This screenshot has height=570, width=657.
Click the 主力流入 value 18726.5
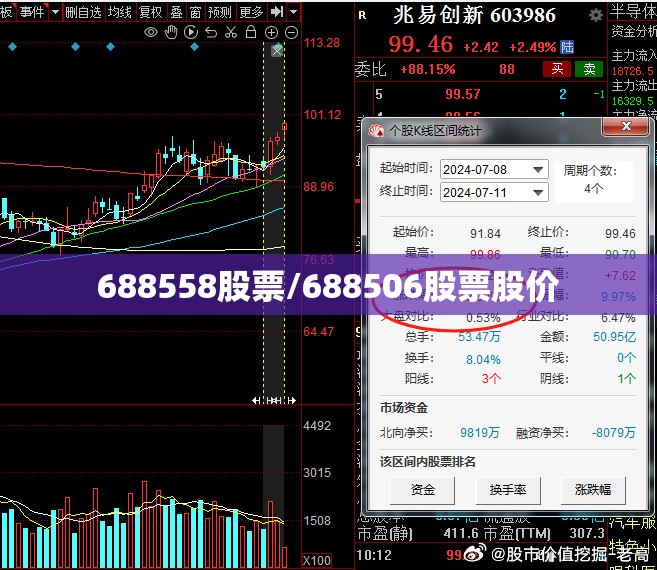[x=633, y=71]
